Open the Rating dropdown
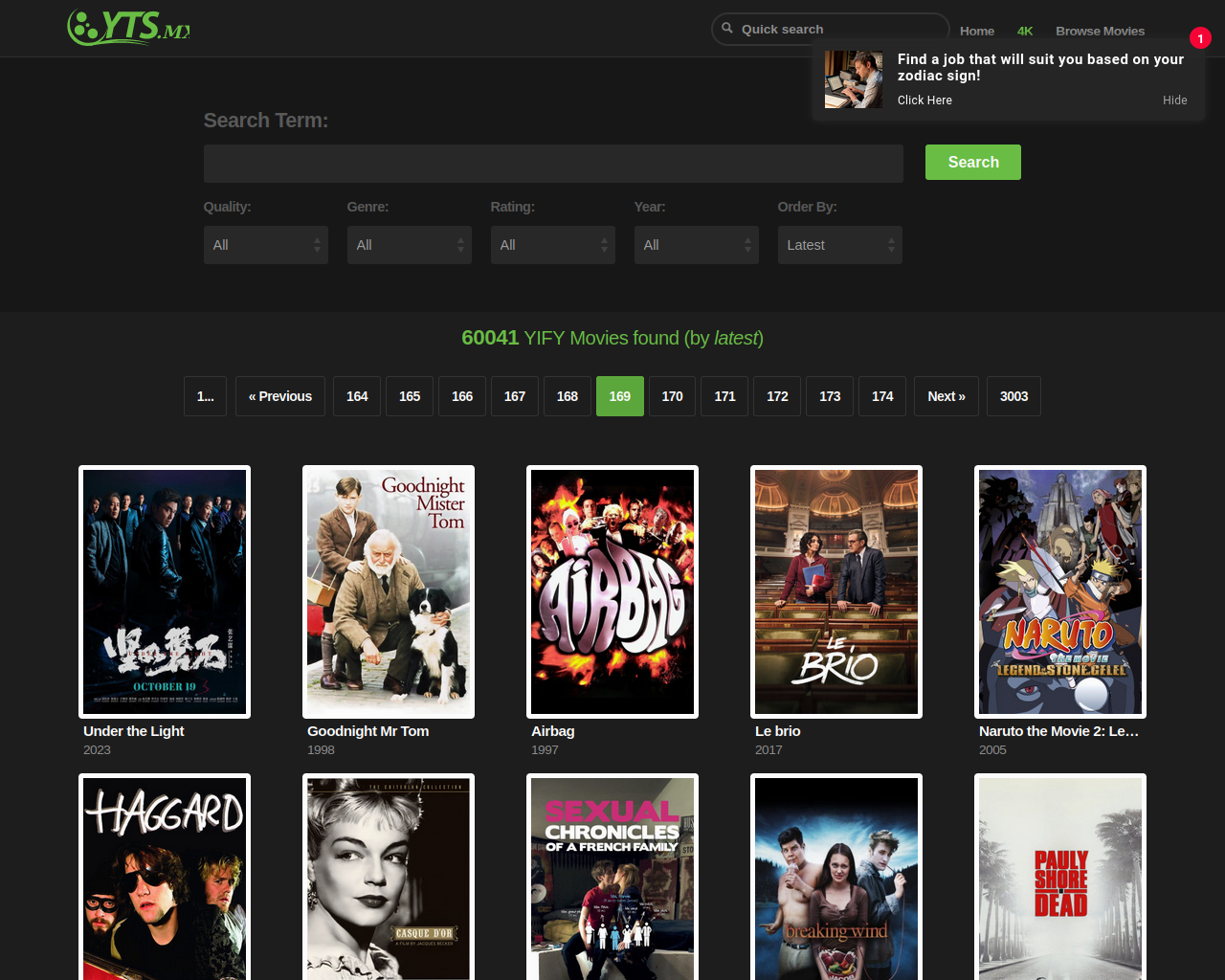 click(x=553, y=245)
